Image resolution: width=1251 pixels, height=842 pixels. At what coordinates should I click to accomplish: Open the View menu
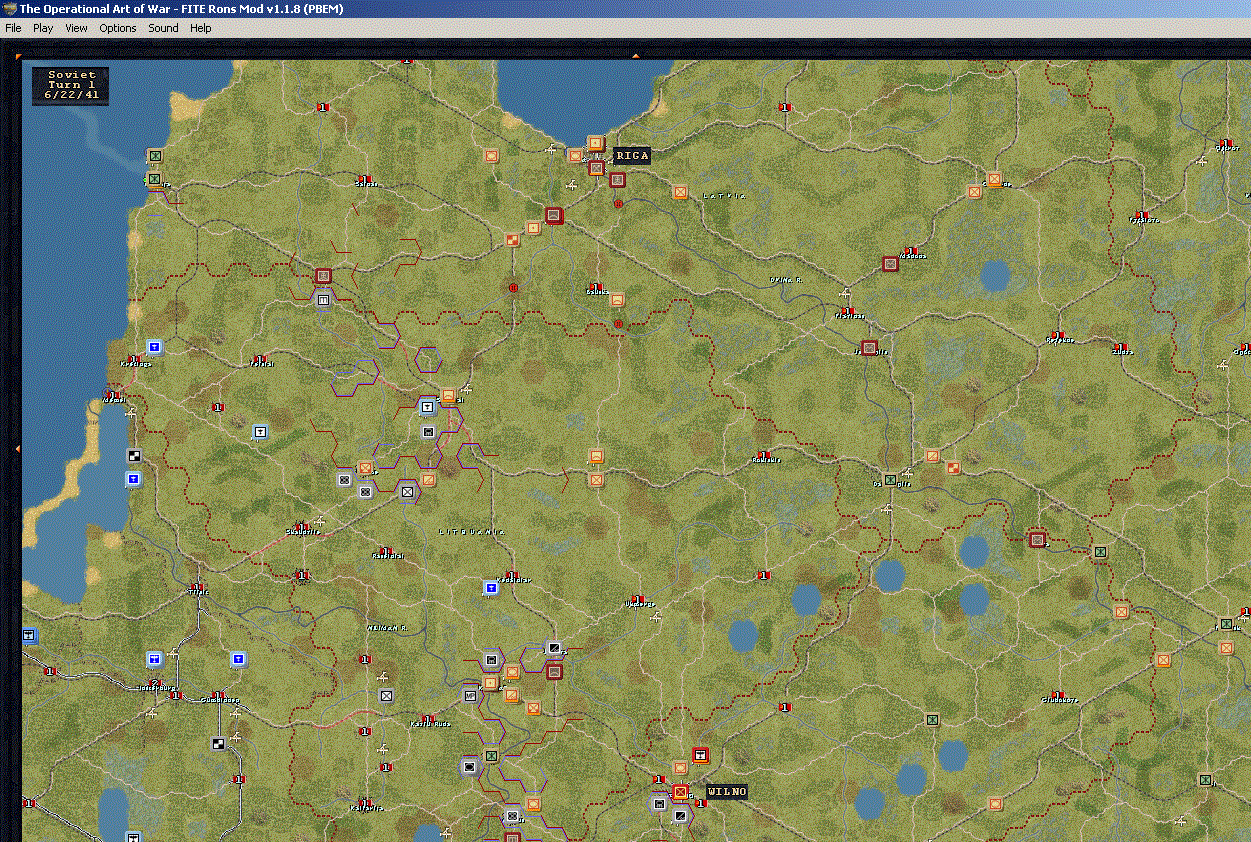click(x=77, y=28)
